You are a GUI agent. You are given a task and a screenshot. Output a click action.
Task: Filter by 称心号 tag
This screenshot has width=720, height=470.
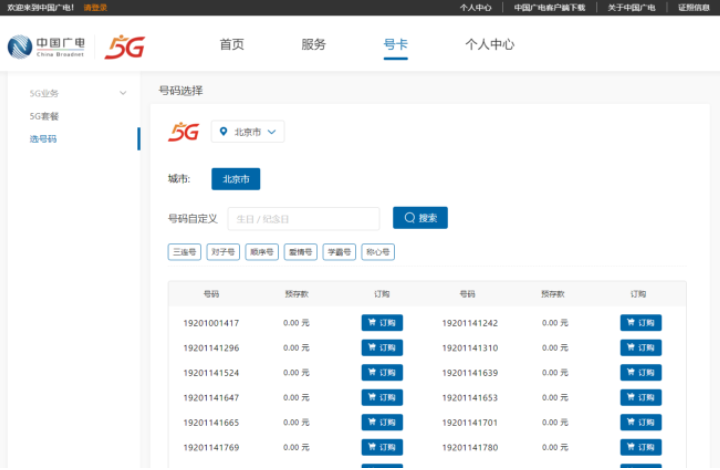[378, 252]
